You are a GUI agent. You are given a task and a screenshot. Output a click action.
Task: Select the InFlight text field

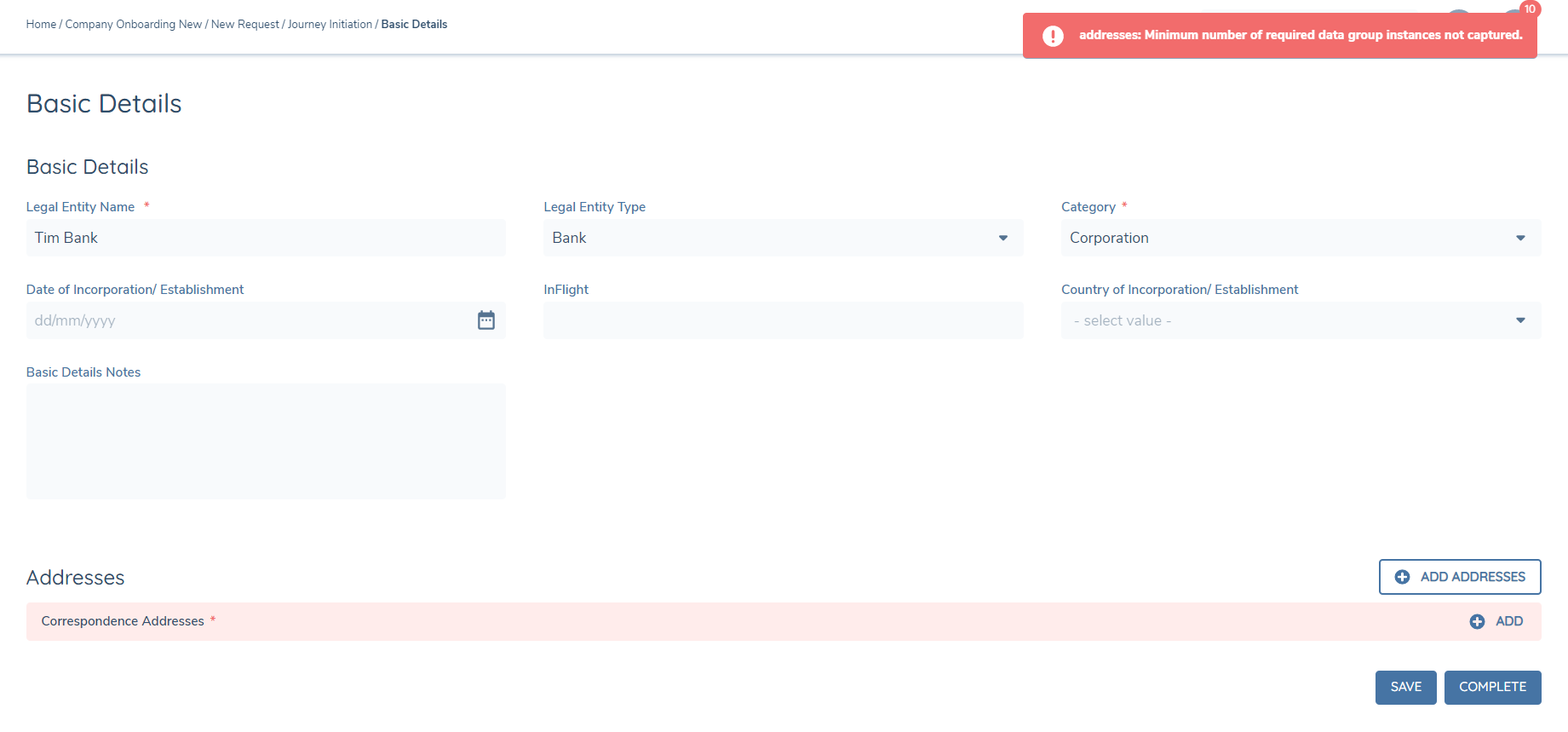click(782, 320)
